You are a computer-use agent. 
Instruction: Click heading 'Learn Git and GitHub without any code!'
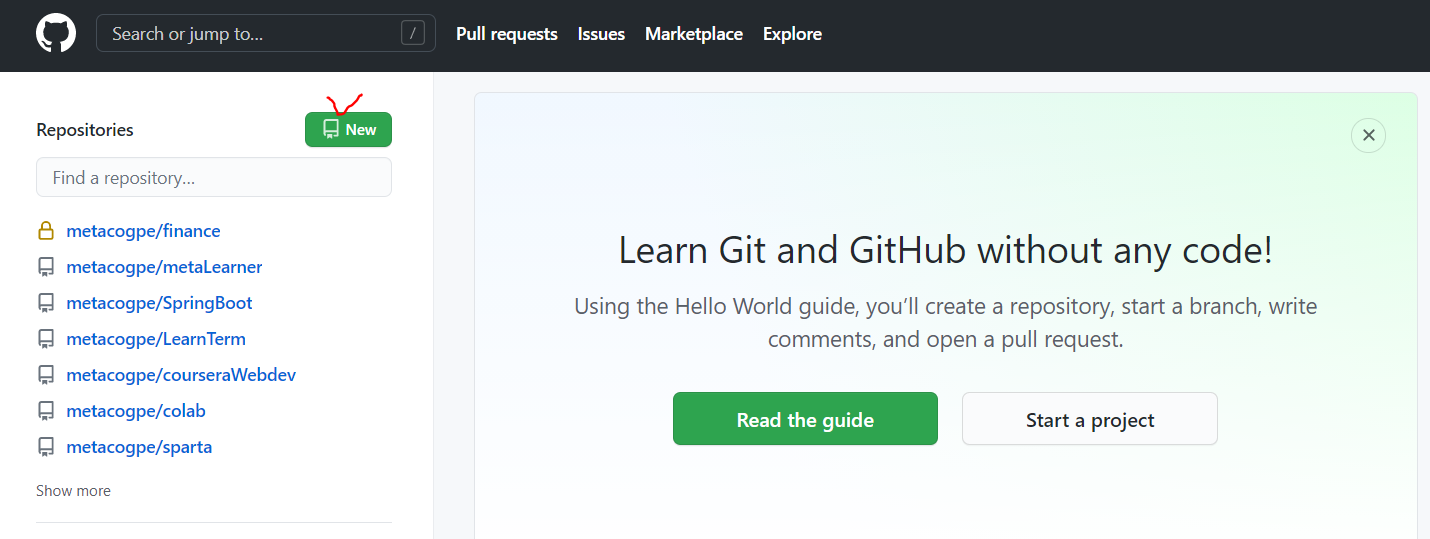click(x=946, y=250)
